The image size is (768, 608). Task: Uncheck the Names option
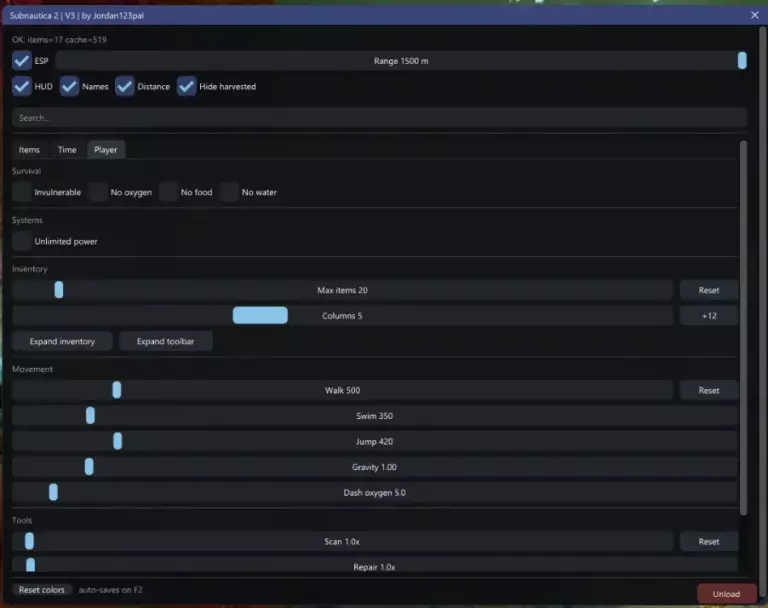(69, 86)
